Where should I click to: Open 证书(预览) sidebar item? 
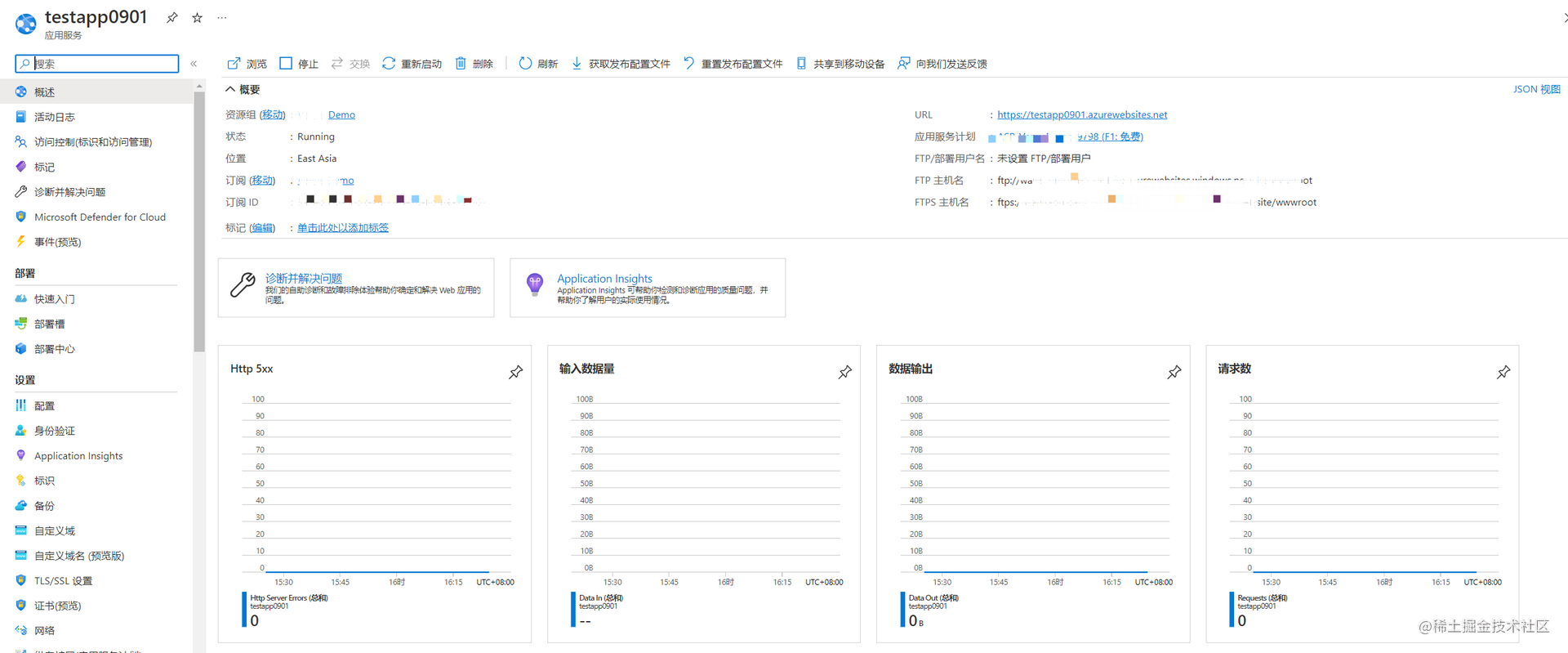[96, 606]
